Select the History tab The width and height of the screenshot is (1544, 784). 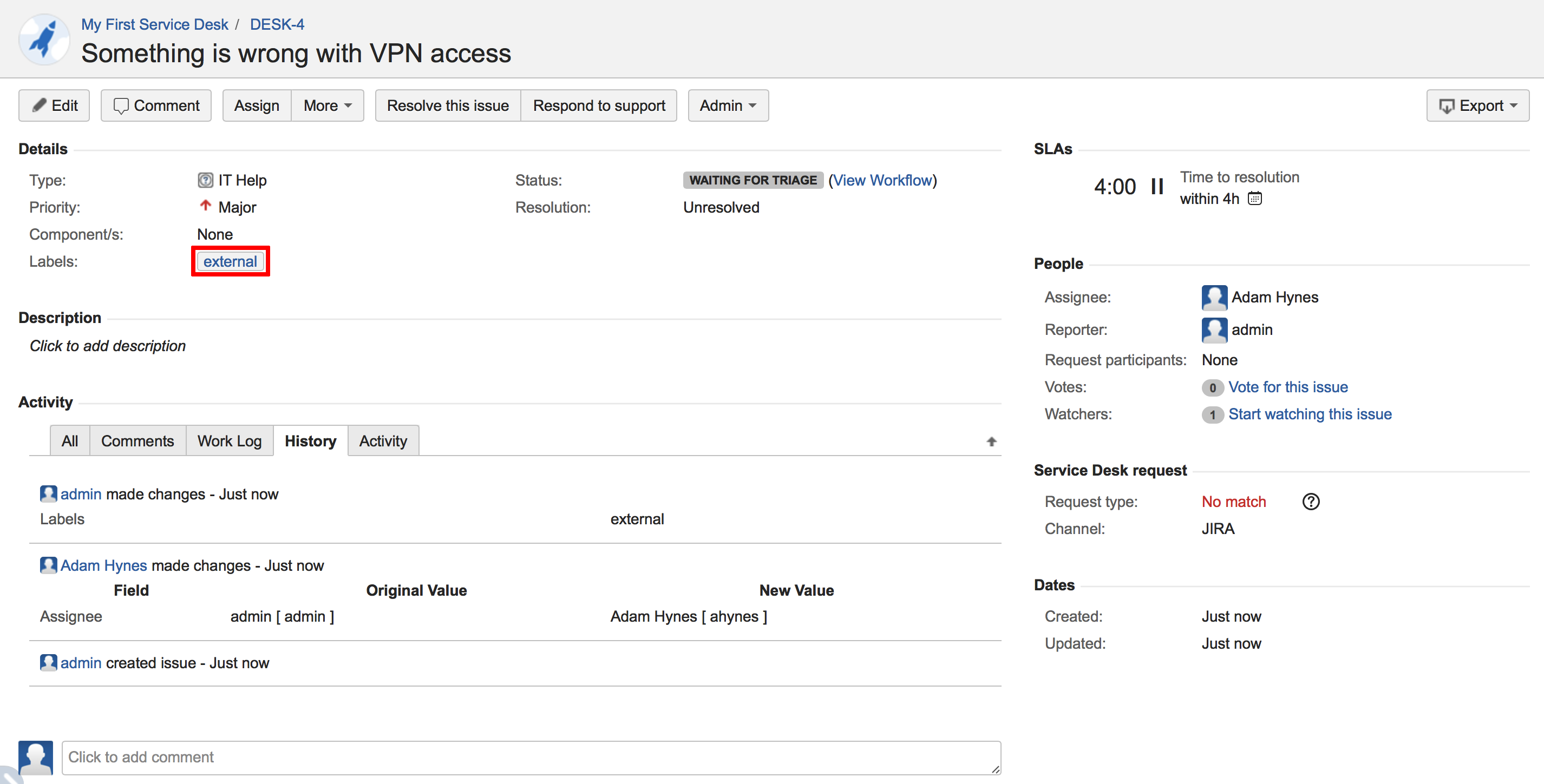click(311, 441)
